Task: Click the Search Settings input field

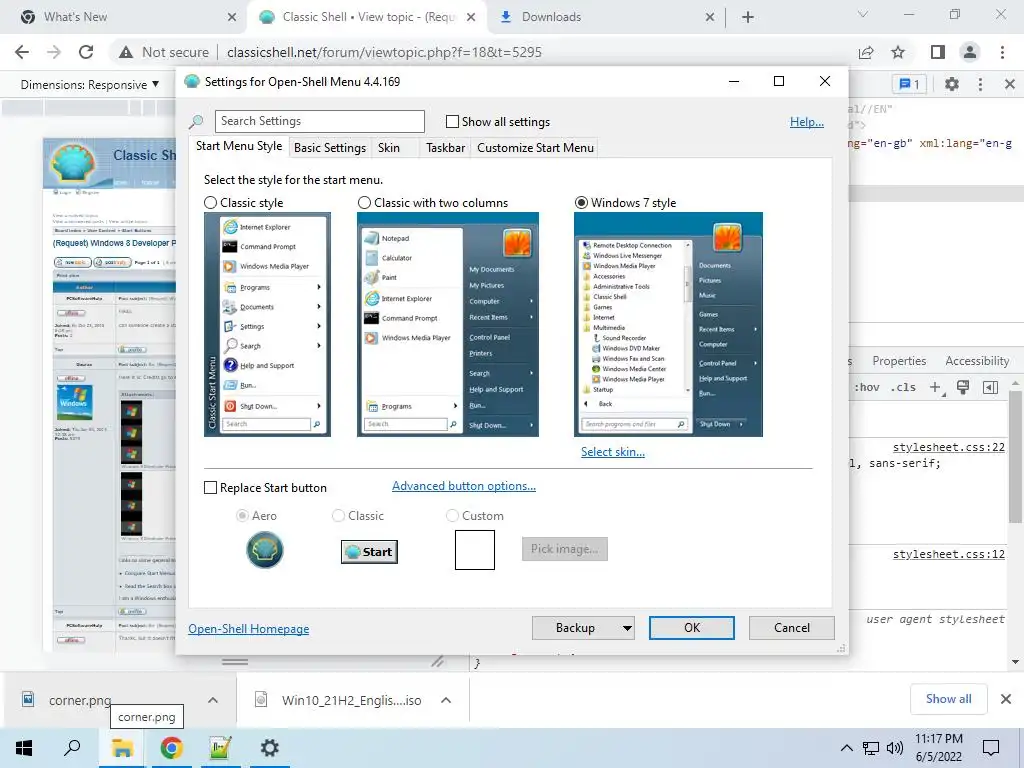Action: coord(319,121)
